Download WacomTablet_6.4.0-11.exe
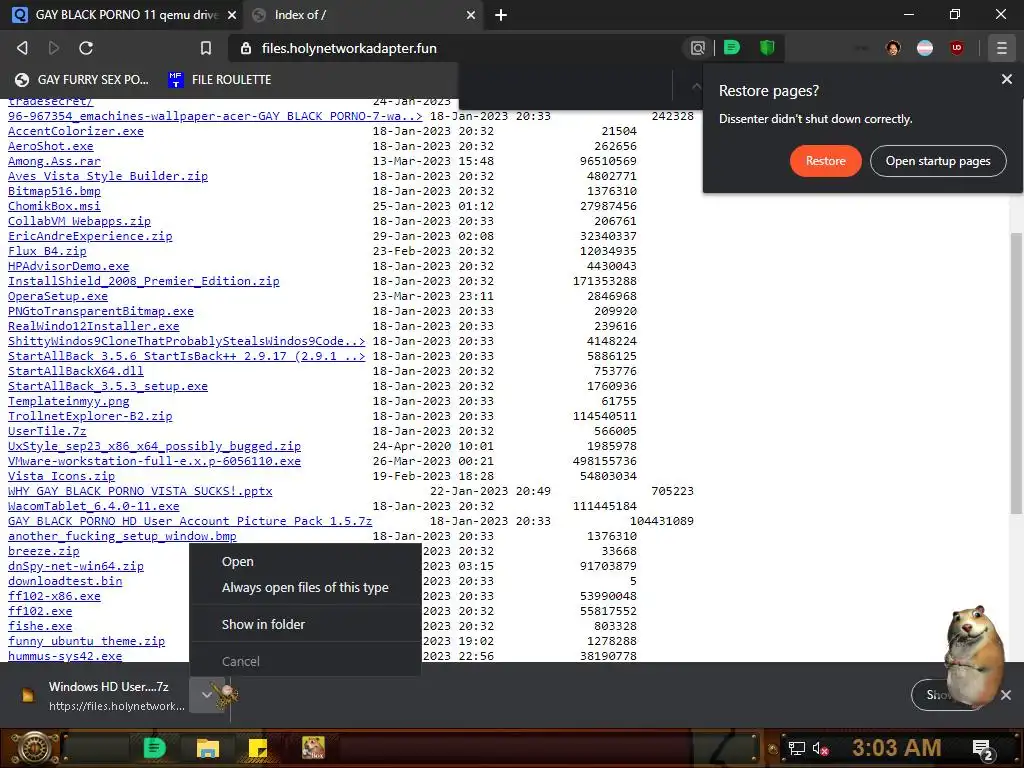Viewport: 1024px width, 768px height. [93, 506]
